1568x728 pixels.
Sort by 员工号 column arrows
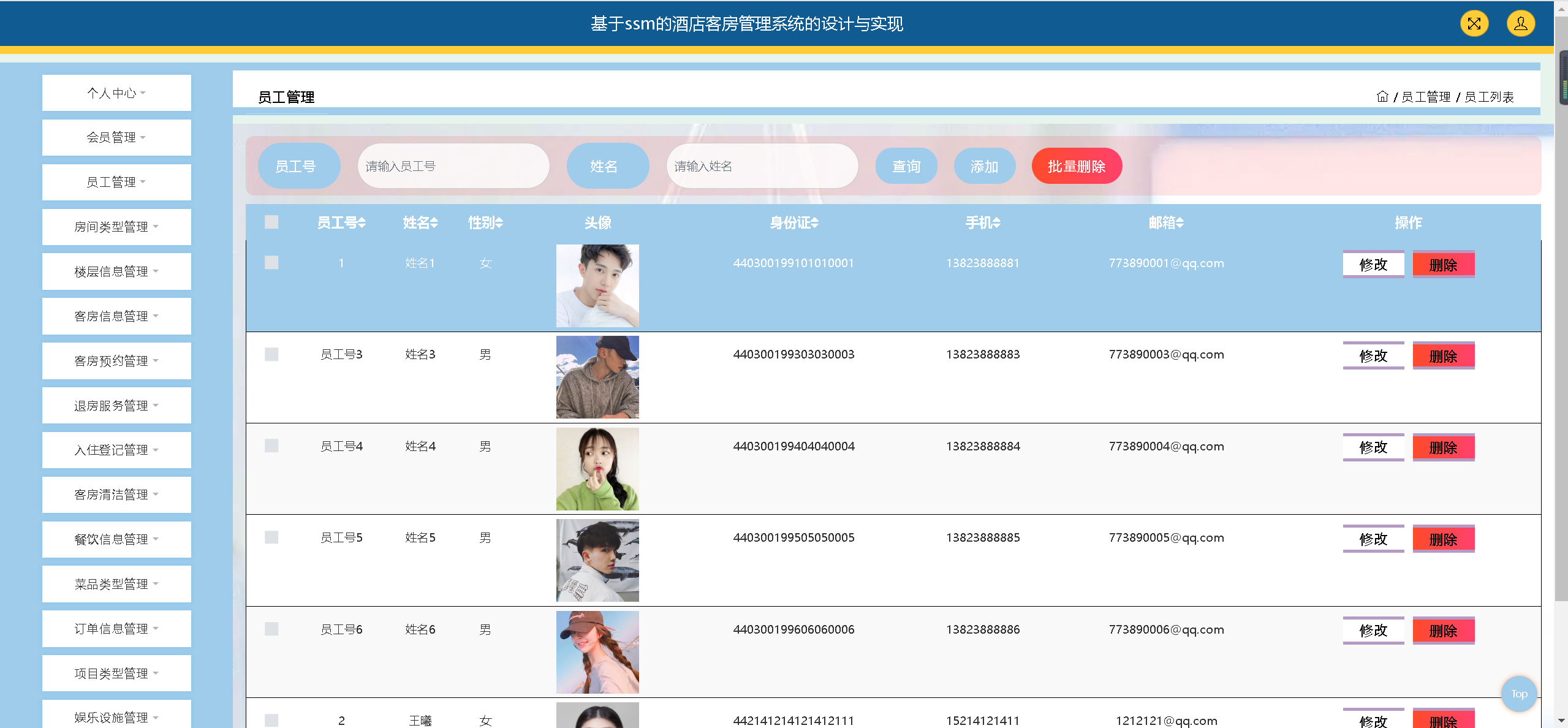point(362,223)
